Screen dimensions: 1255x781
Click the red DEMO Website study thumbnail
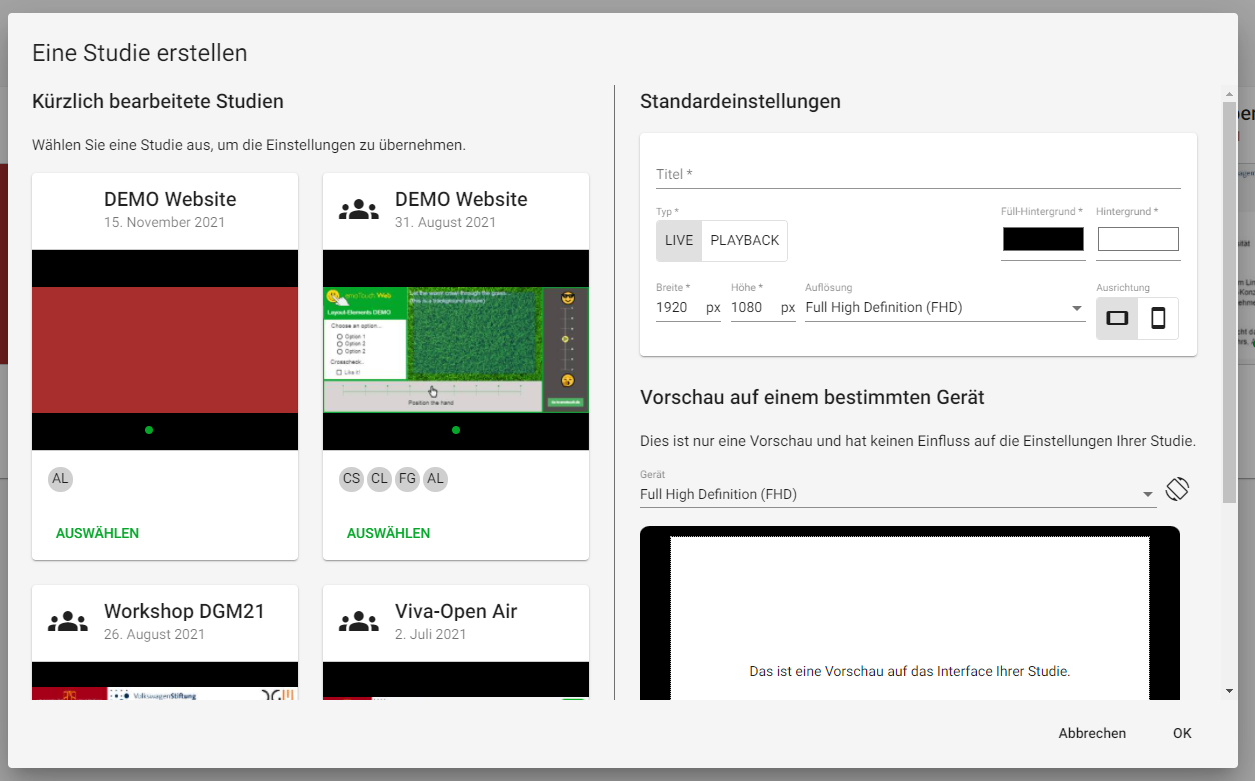[165, 350]
